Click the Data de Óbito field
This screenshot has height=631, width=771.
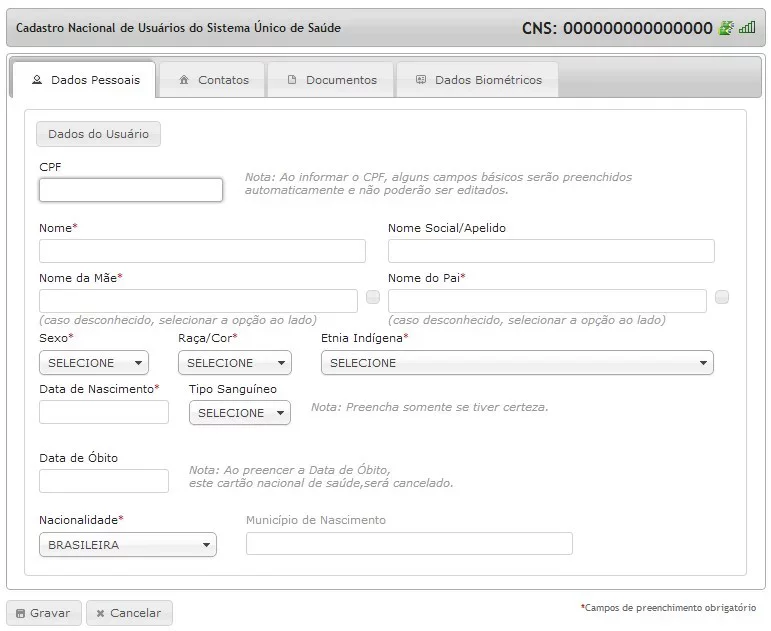[x=104, y=481]
